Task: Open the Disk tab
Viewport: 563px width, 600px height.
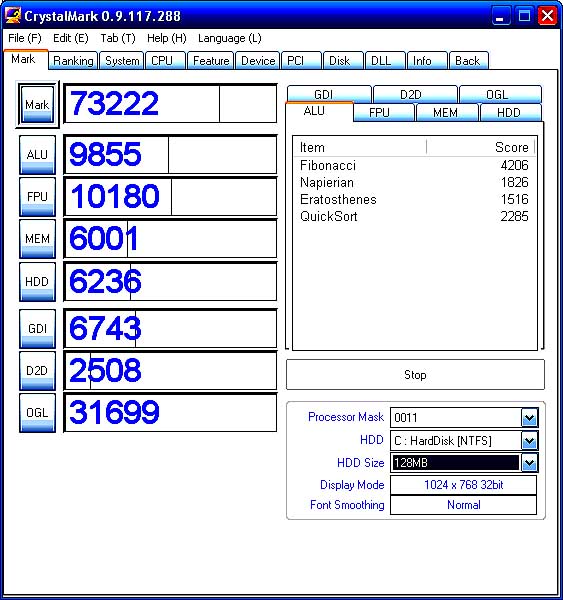Action: pyautogui.click(x=343, y=61)
